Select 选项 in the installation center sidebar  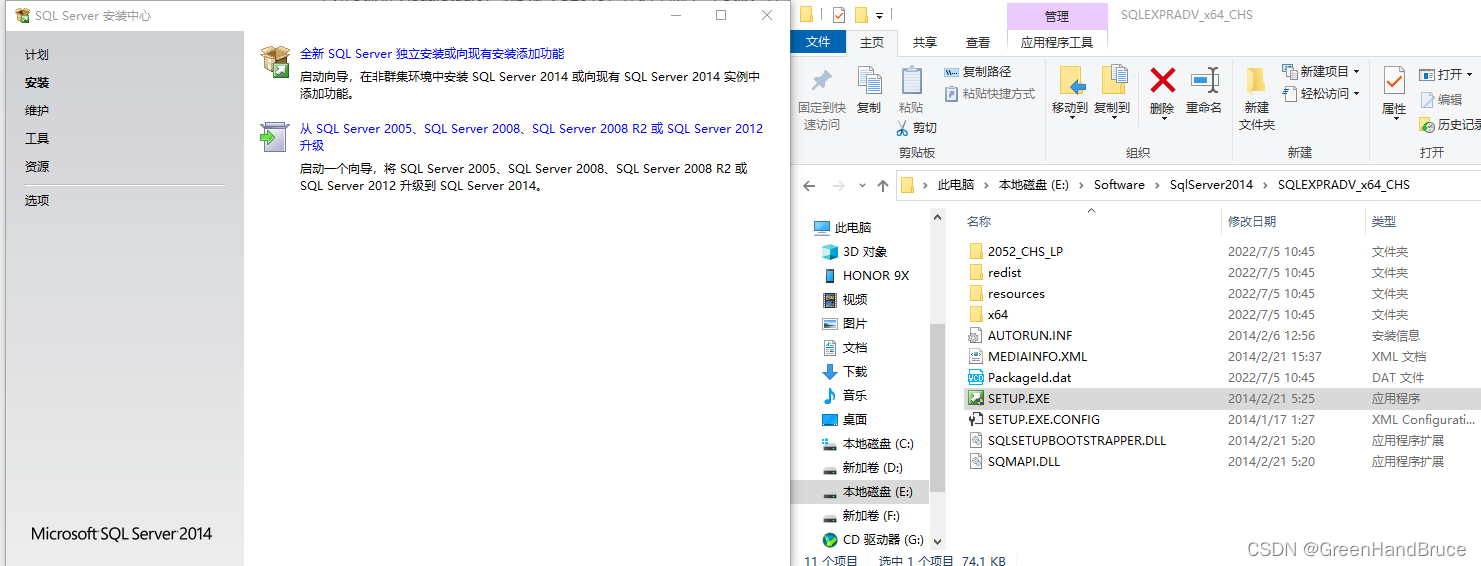pos(37,201)
